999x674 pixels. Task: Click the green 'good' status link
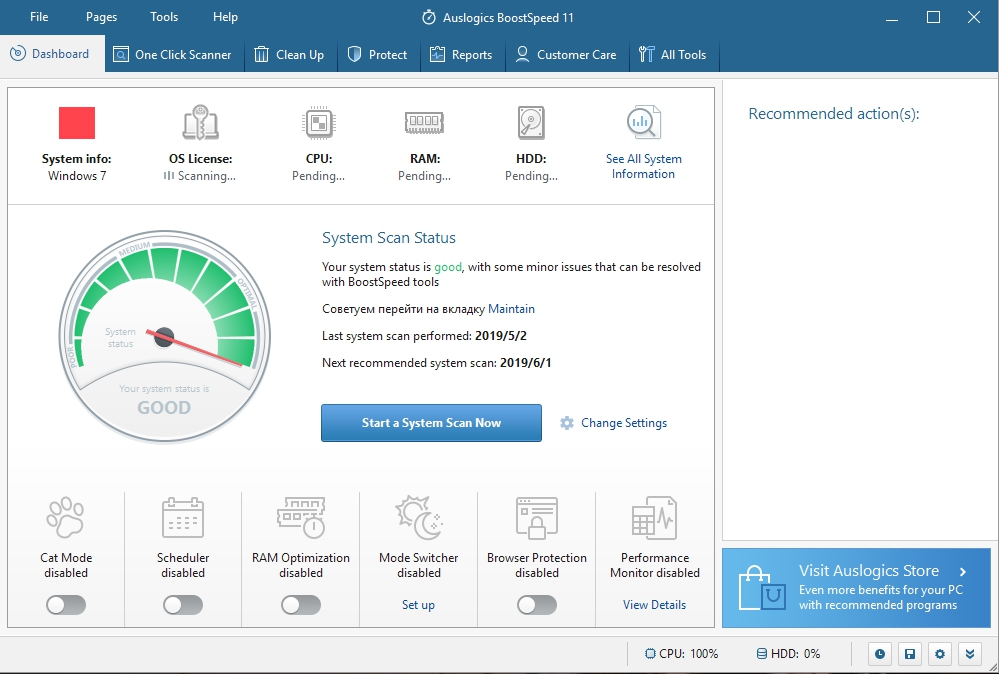(x=448, y=267)
